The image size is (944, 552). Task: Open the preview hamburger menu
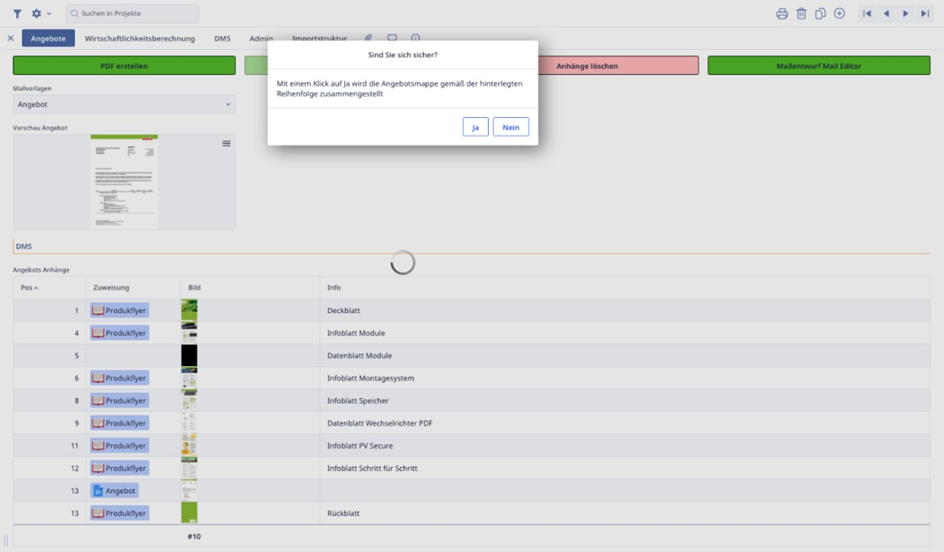click(x=226, y=144)
